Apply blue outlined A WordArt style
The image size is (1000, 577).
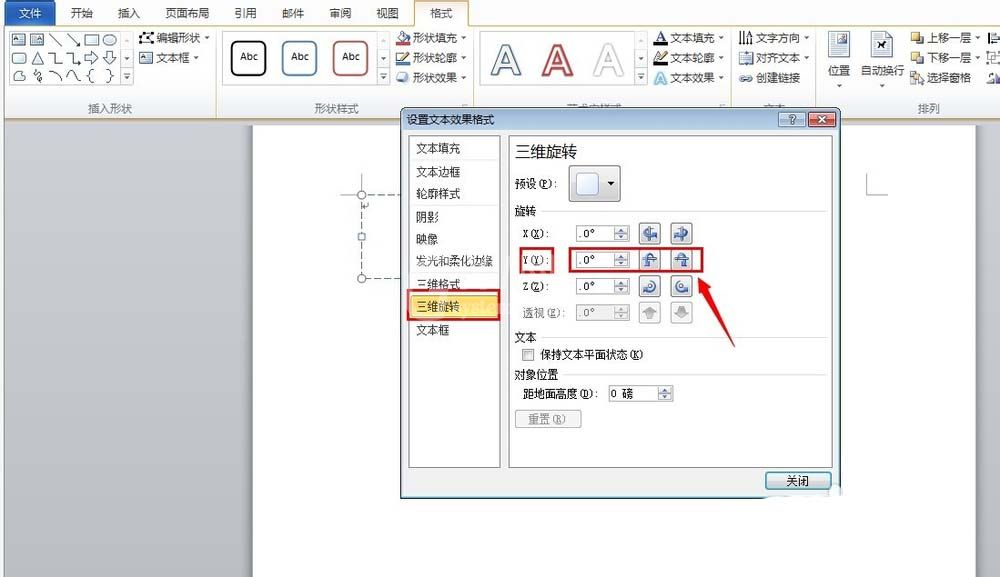click(506, 60)
